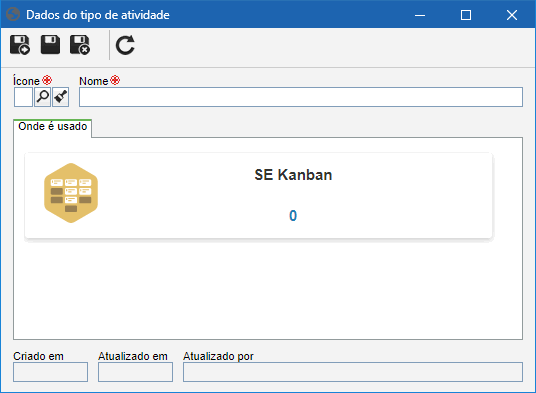Click the plain Save disk icon

50,45
